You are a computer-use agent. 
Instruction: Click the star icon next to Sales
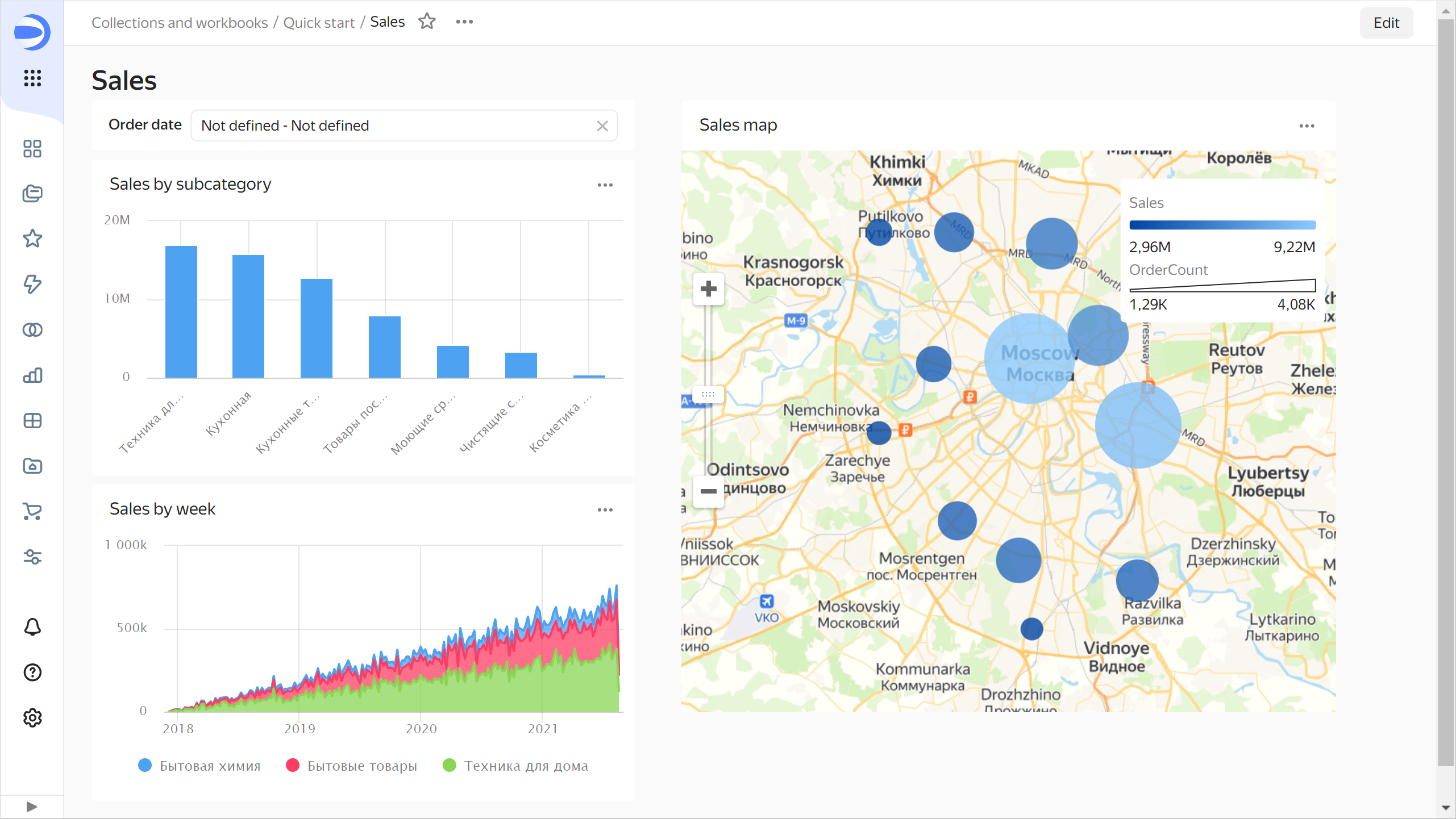[x=427, y=22]
